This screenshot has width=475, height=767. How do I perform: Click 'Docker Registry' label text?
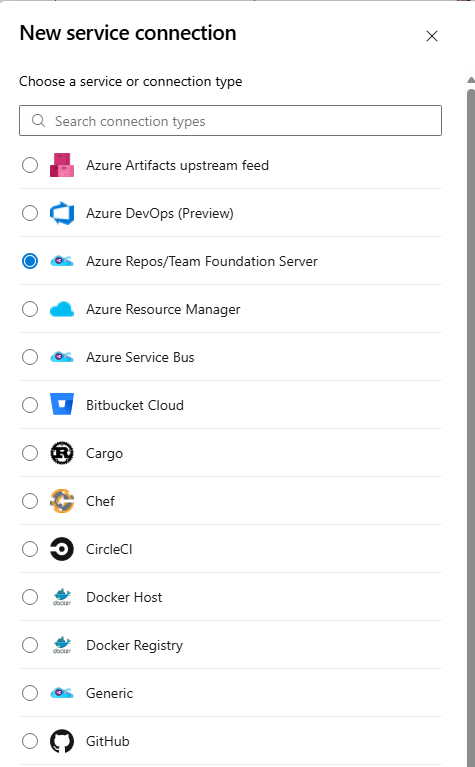click(135, 646)
